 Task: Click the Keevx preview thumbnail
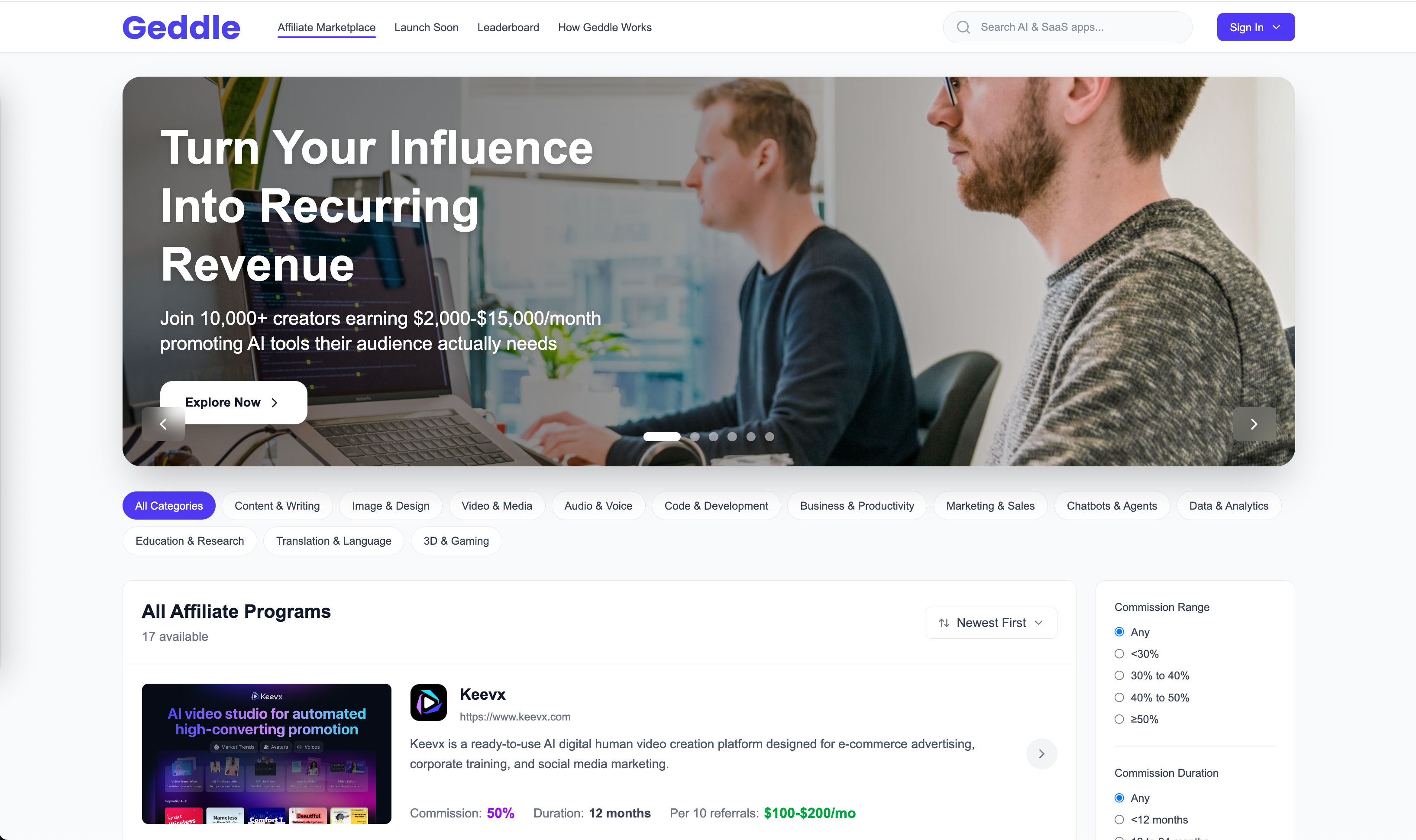click(x=266, y=753)
